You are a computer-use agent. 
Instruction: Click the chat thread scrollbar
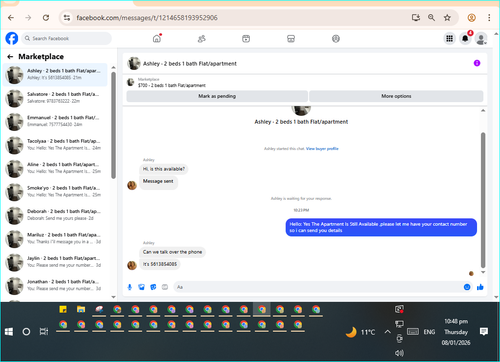coord(483,200)
